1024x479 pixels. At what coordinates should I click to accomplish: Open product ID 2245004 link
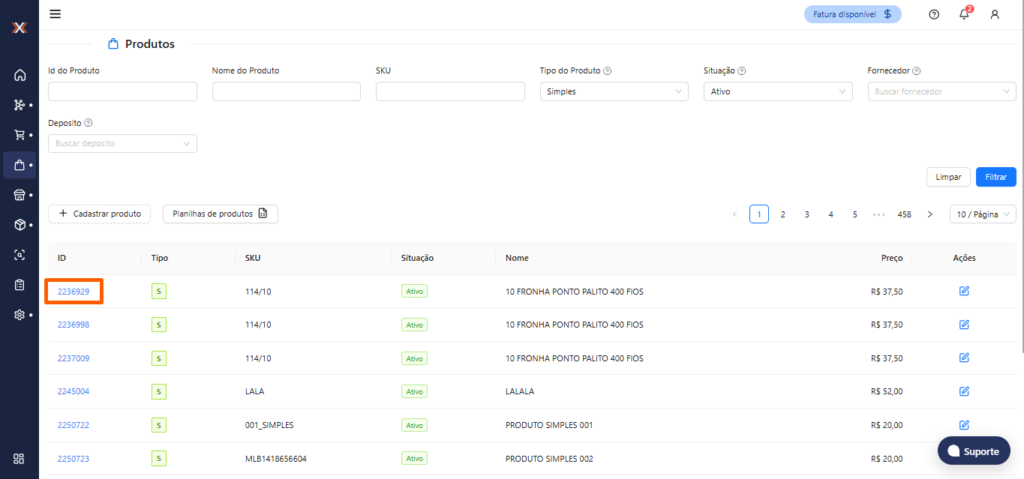pos(73,391)
